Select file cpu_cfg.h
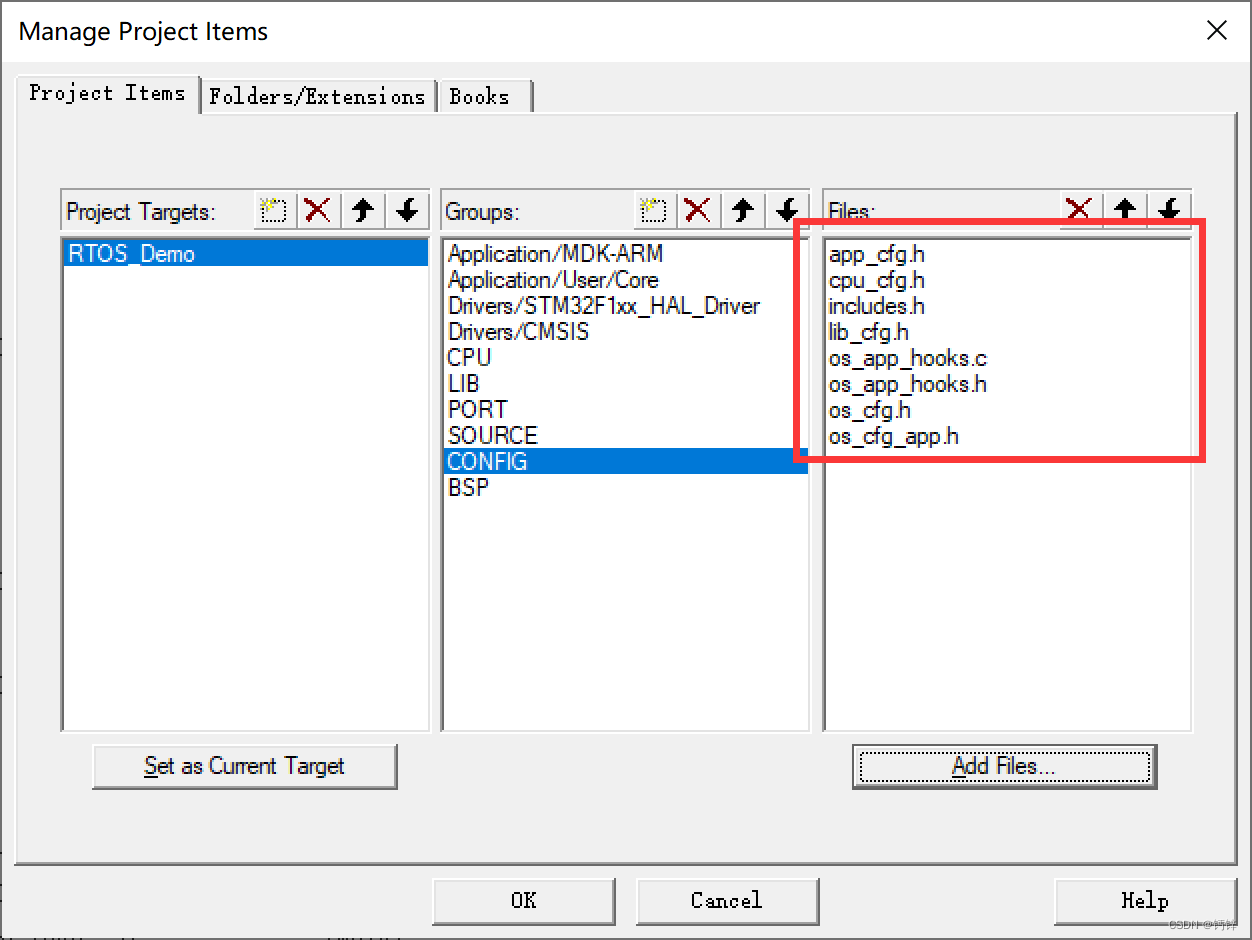 (1008, 280)
